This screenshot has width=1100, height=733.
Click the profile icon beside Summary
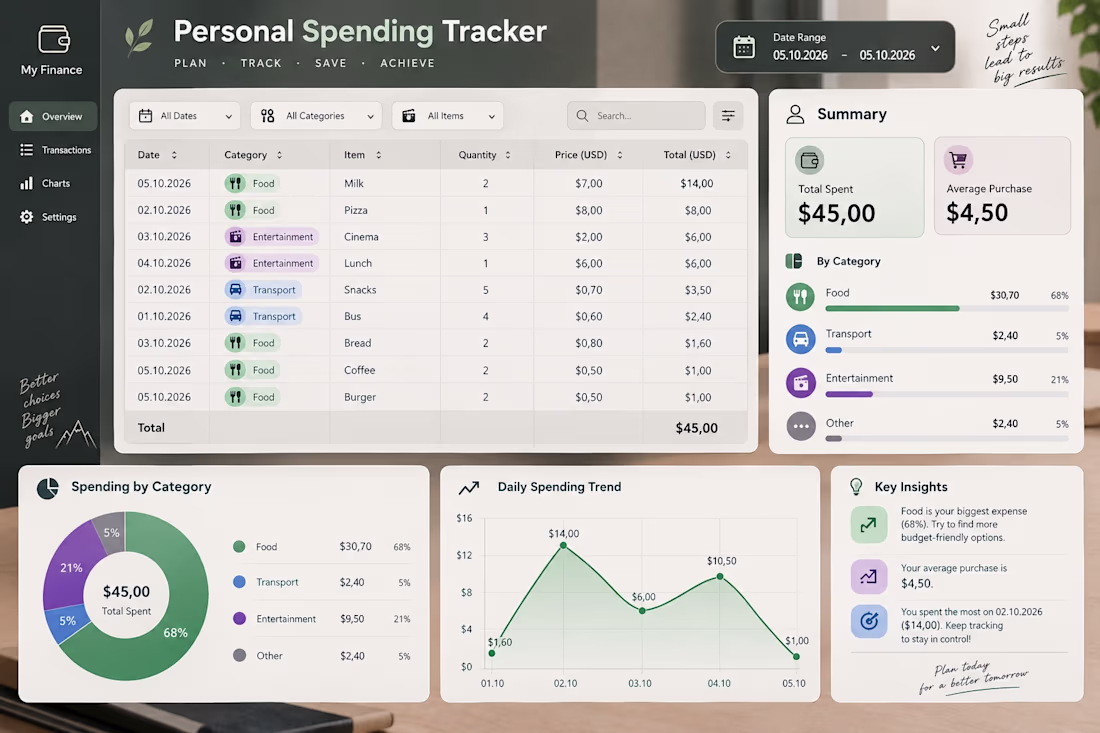point(795,114)
